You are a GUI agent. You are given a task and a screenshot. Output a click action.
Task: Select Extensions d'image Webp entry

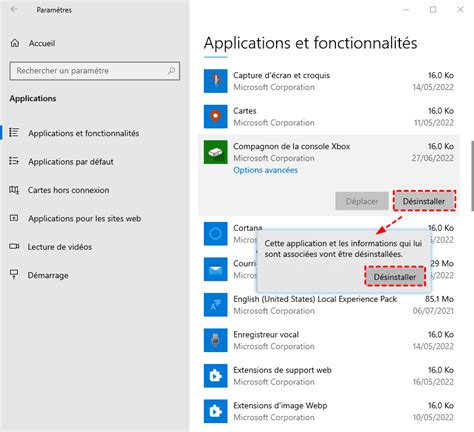pos(280,406)
